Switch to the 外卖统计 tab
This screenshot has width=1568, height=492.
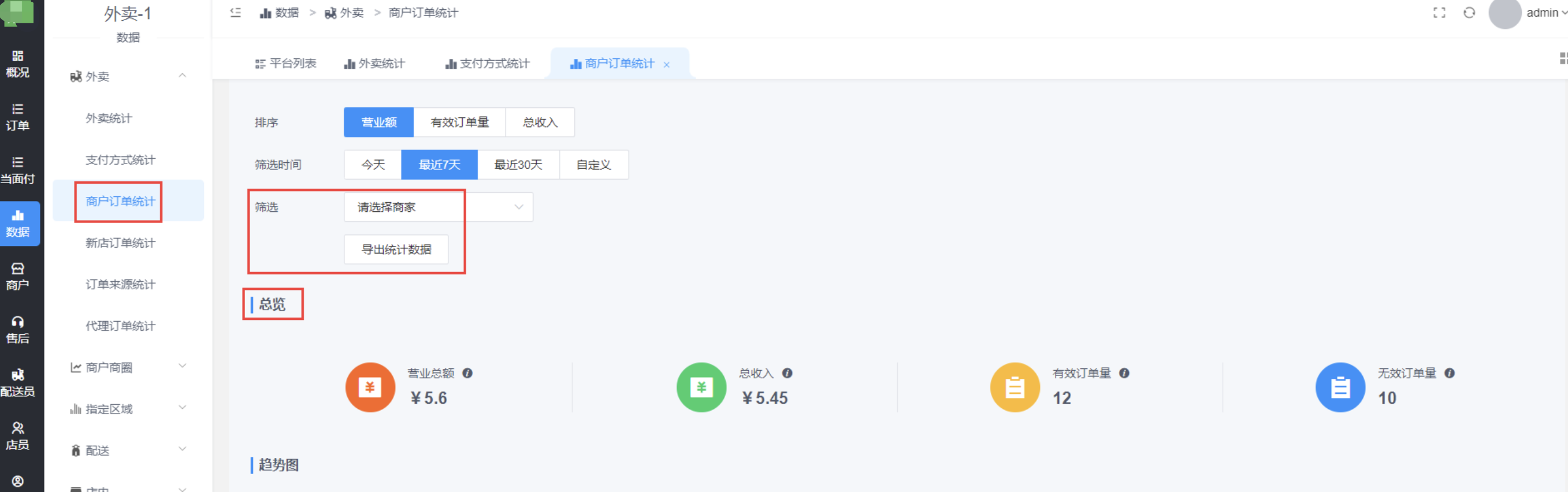[x=374, y=64]
